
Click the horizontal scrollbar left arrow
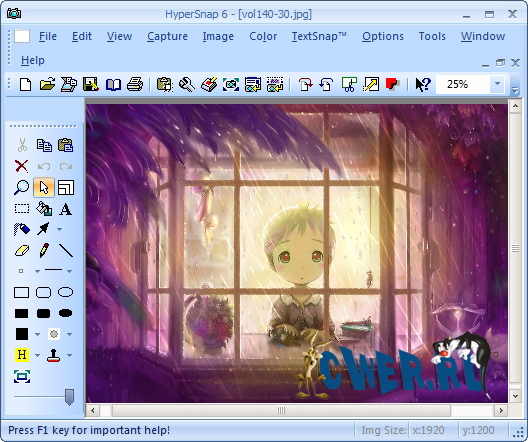pos(93,410)
